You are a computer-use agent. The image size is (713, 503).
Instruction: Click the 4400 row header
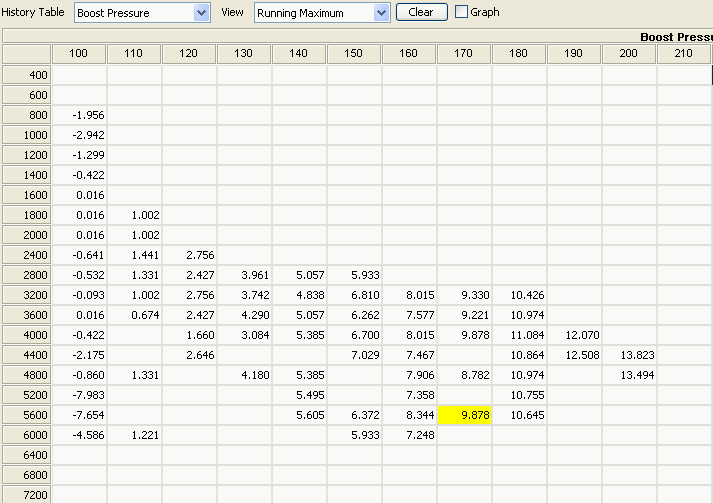pyautogui.click(x=27, y=355)
